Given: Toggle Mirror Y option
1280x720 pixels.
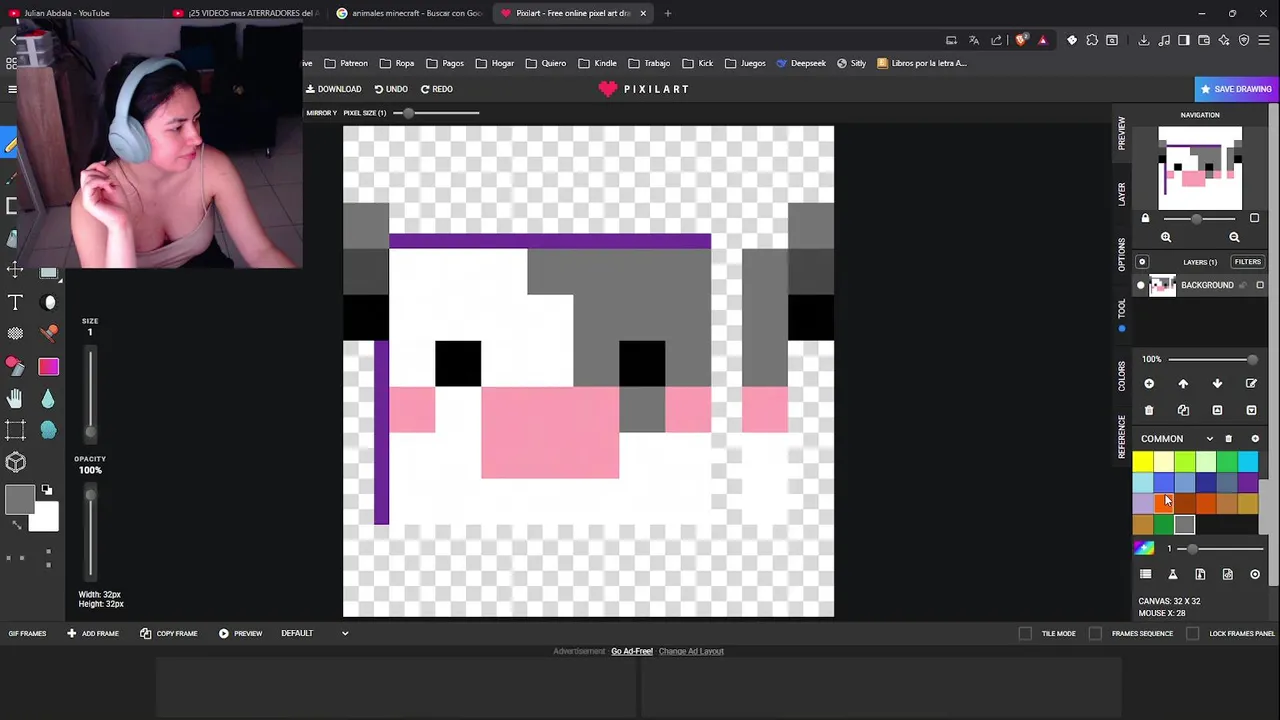Looking at the screenshot, I should click(321, 113).
